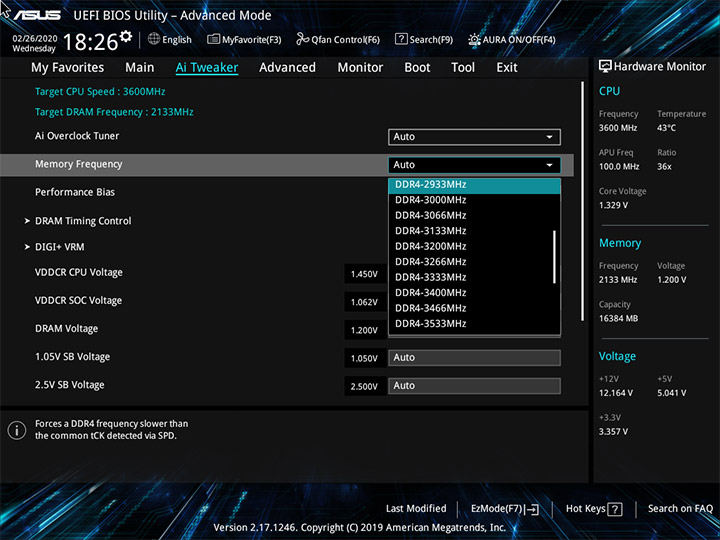Click the 2.500V SB voltage value
Image resolution: width=720 pixels, height=540 pixels.
(365, 387)
